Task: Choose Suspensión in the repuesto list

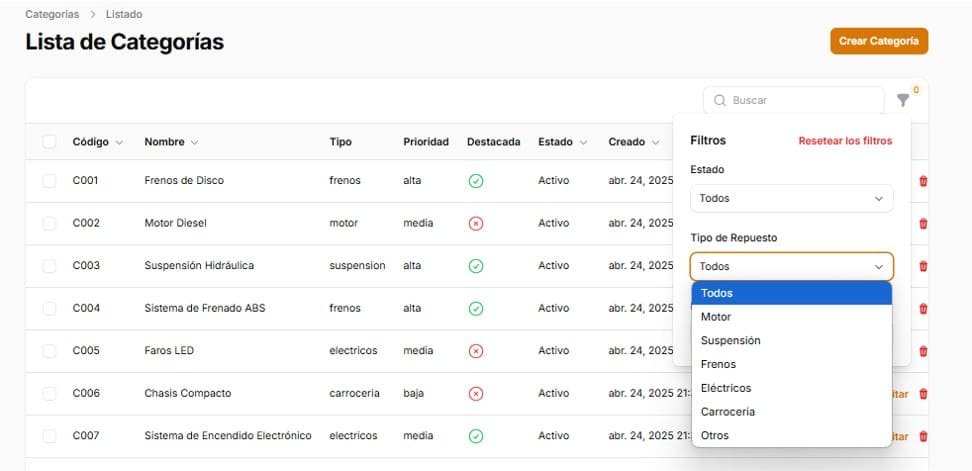Action: [x=792, y=340]
